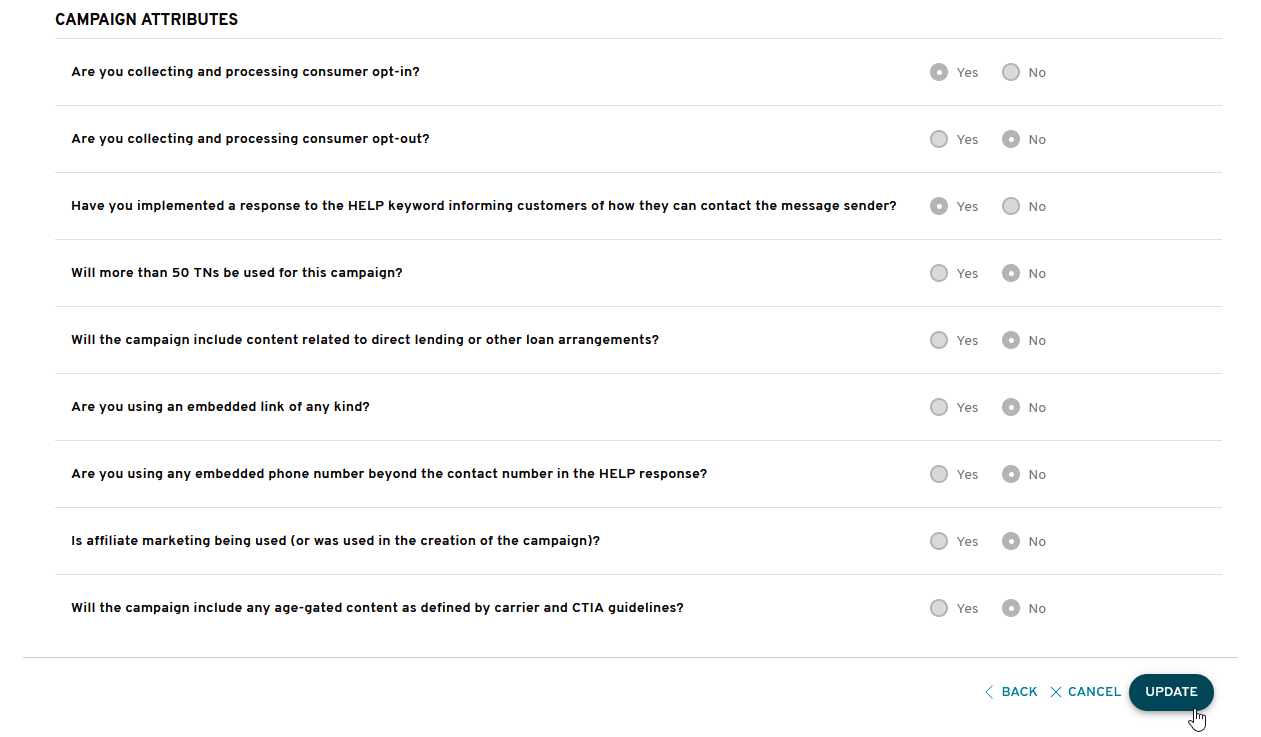
Task: Click the UPDATE button
Action: click(x=1171, y=692)
